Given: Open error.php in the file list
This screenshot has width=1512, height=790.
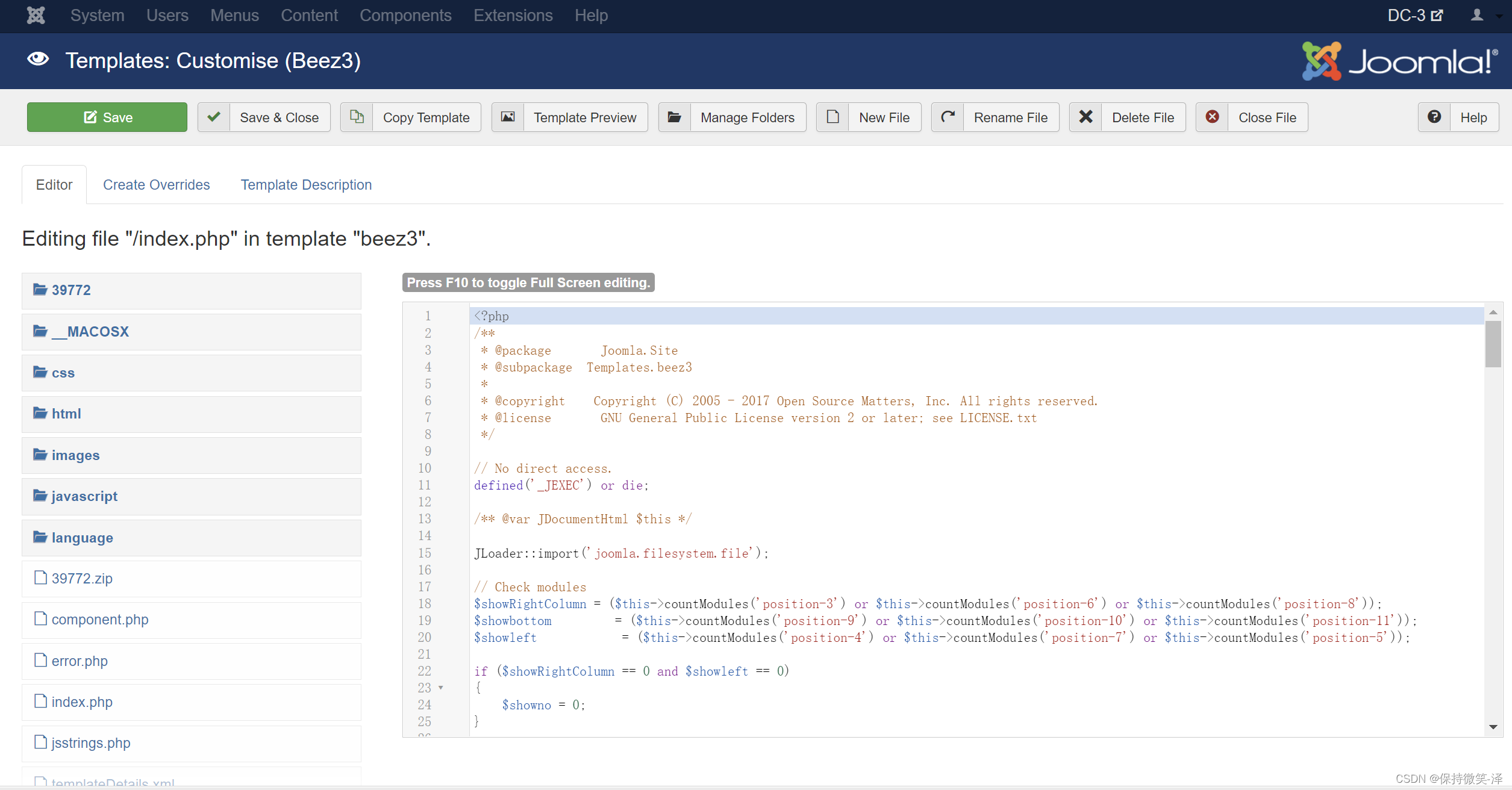Looking at the screenshot, I should click(80, 661).
